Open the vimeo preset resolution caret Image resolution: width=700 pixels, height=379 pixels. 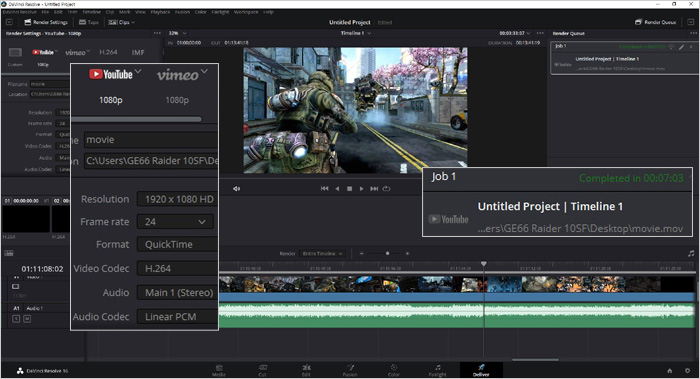click(88, 51)
